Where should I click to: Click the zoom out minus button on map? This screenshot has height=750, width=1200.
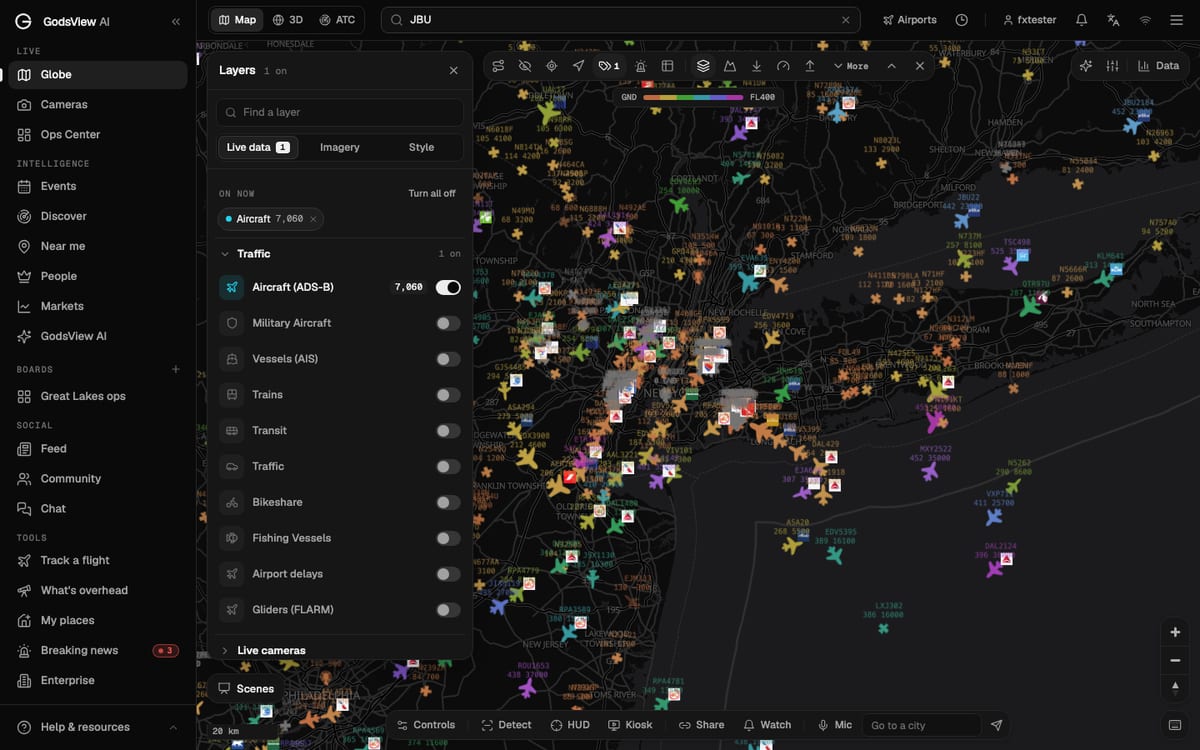click(1175, 660)
